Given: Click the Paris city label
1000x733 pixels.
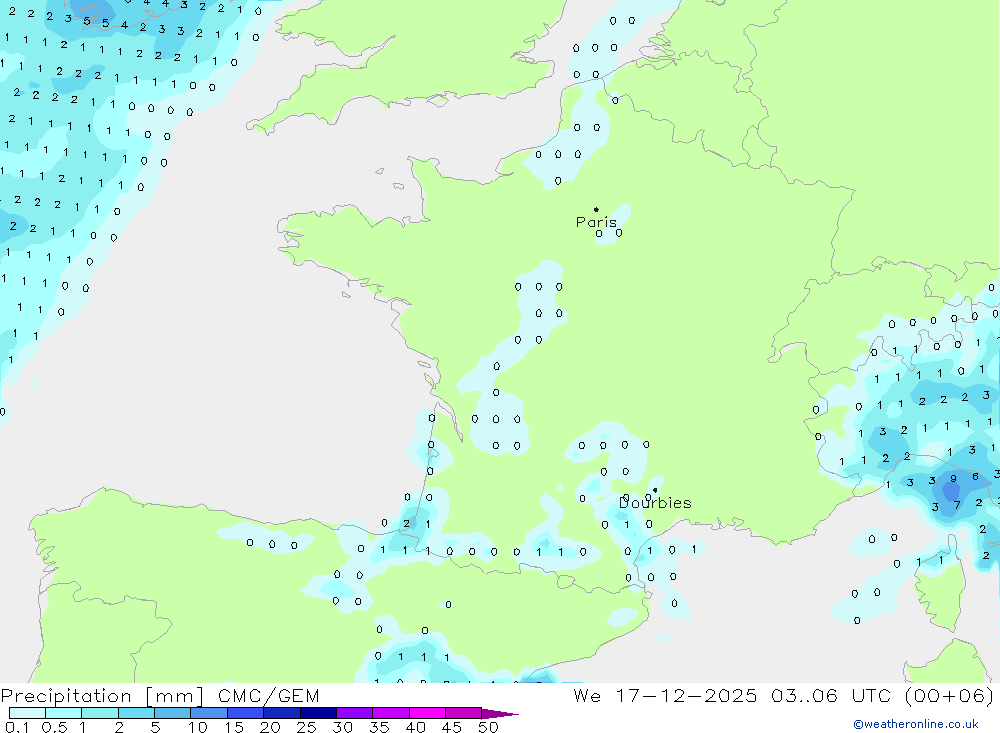Looking at the screenshot, I should point(596,222).
